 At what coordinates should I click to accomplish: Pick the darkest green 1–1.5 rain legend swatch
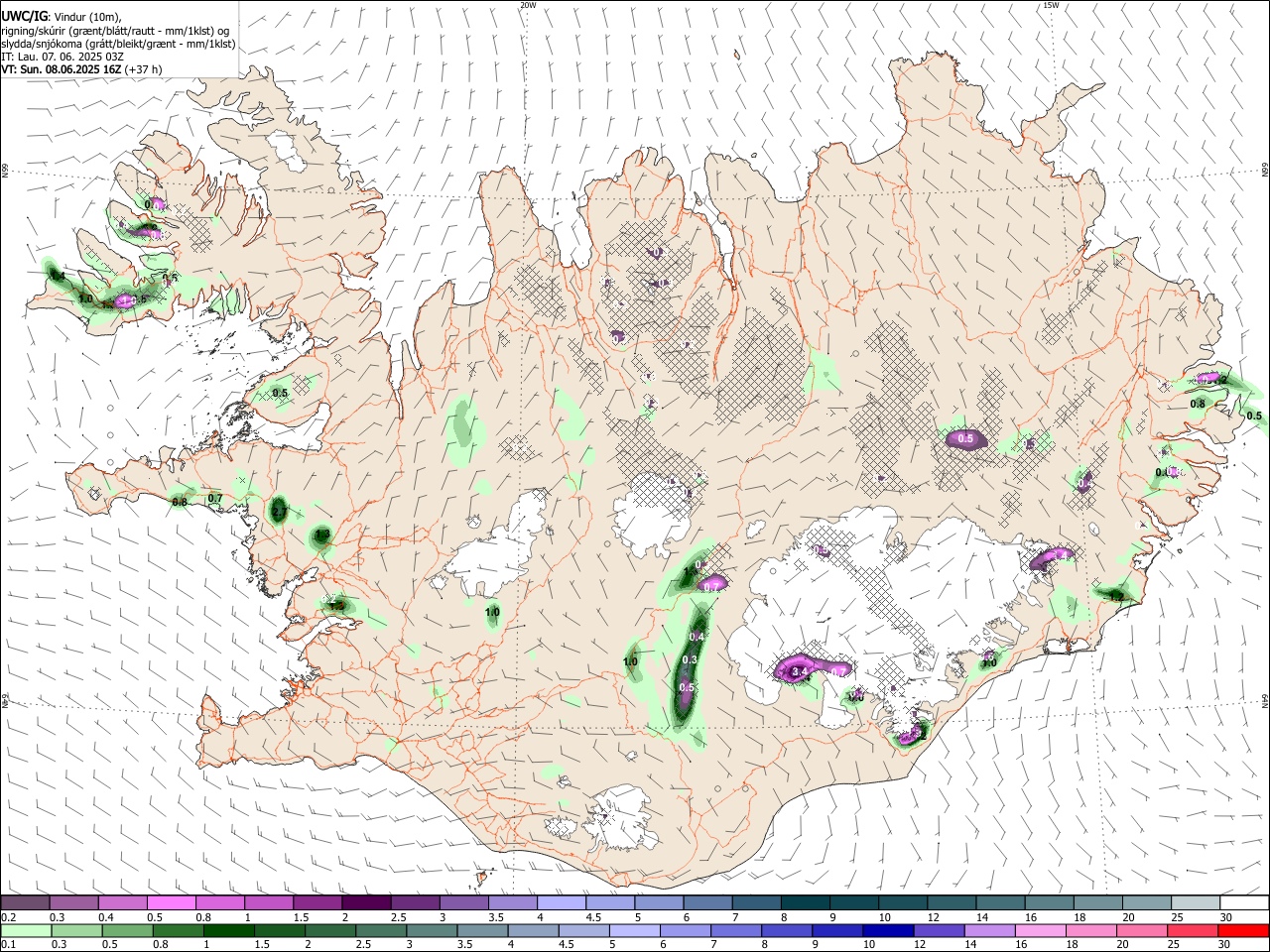(x=229, y=931)
